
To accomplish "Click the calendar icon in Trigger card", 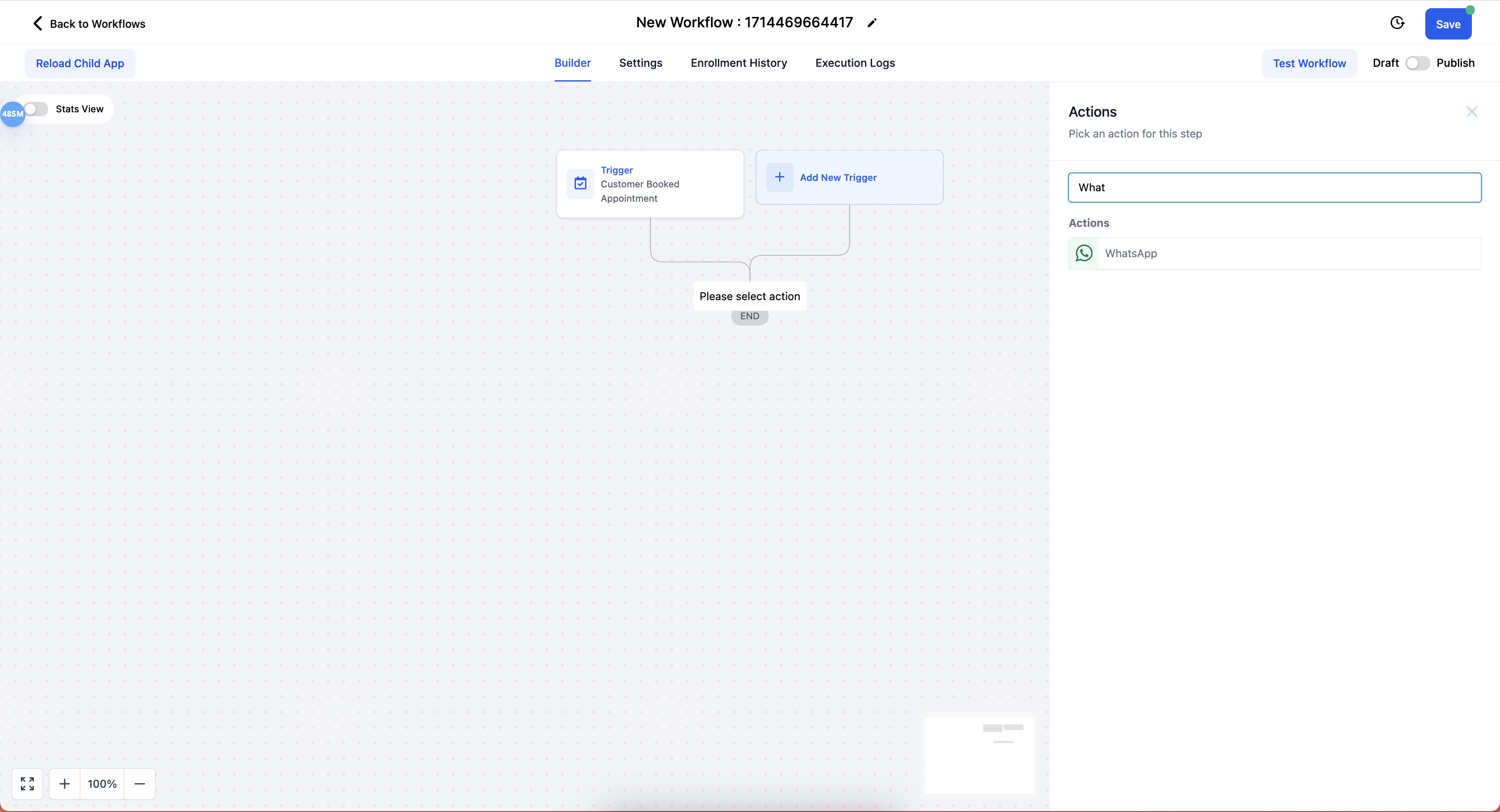I will [x=580, y=184].
